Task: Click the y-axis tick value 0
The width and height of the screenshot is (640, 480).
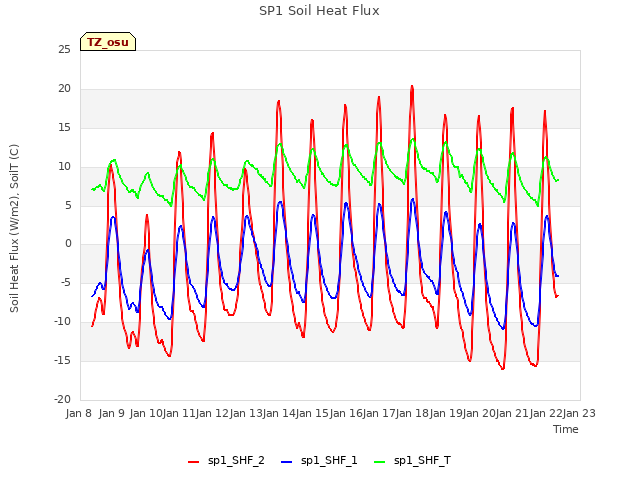Action: (68, 244)
